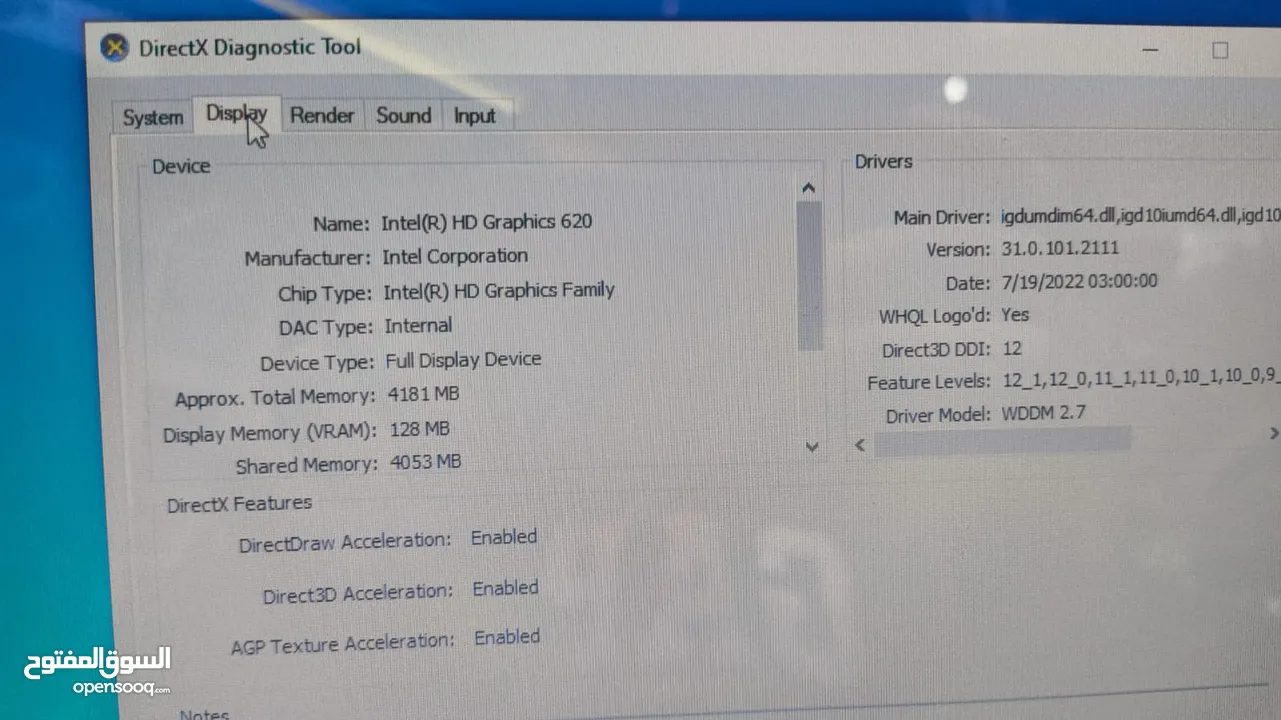This screenshot has height=720, width=1281.
Task: Click the AGP Texture Acceleration Enabled value
Action: click(507, 637)
